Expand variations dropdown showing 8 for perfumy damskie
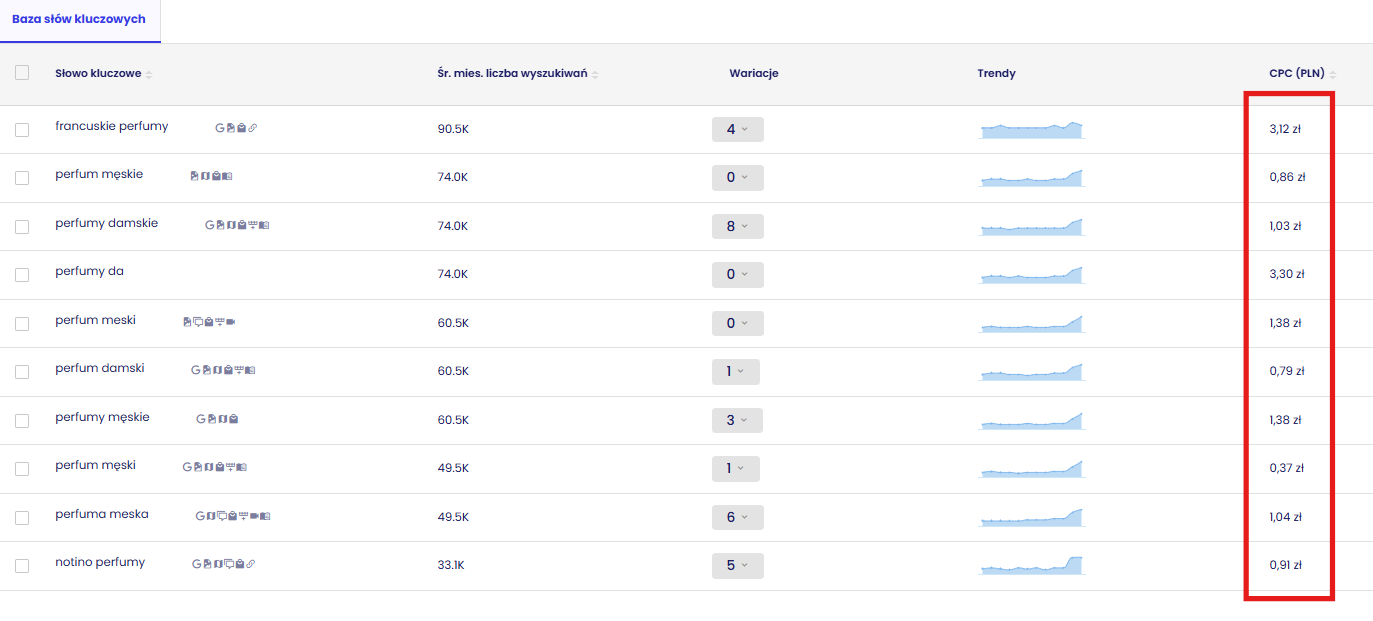 coord(737,226)
